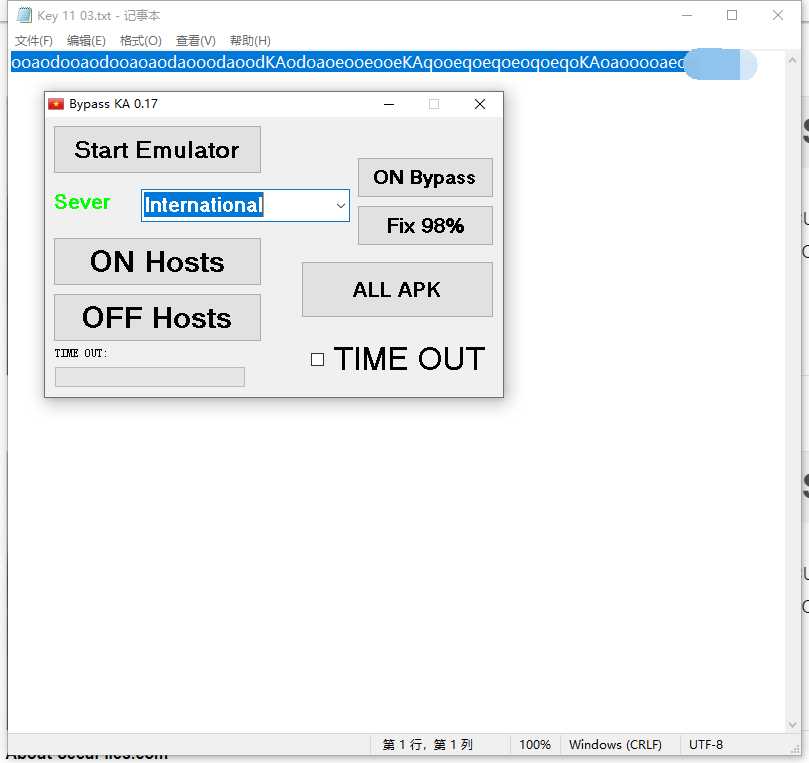Click the TIME OUT text field

click(x=150, y=377)
